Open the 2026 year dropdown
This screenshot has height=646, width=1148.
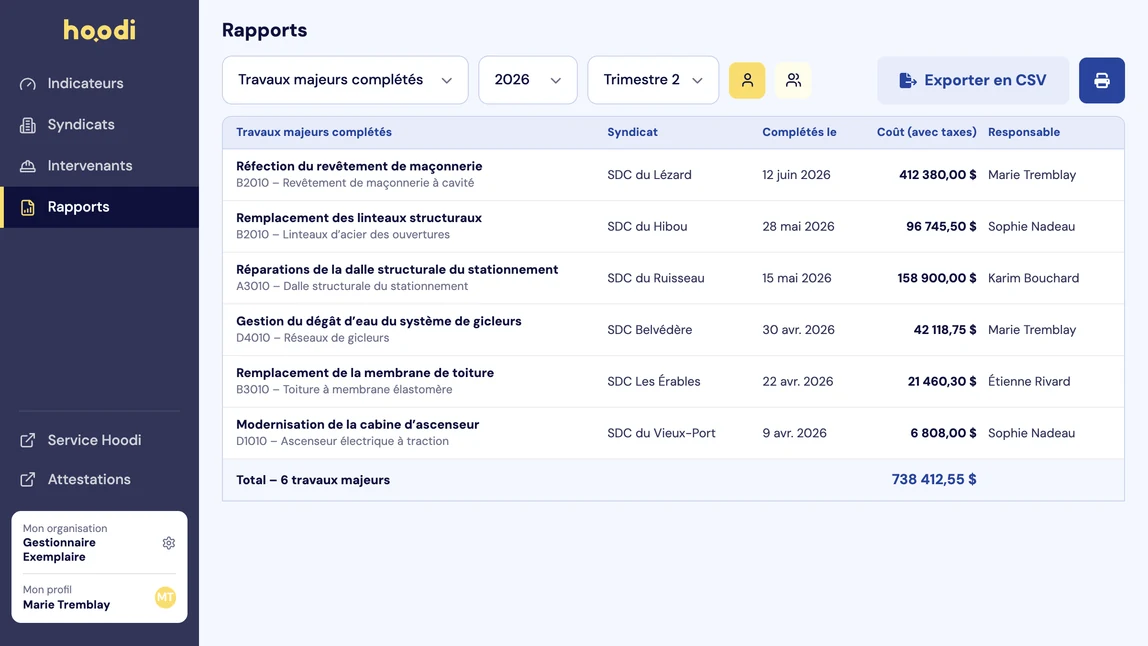tap(527, 80)
